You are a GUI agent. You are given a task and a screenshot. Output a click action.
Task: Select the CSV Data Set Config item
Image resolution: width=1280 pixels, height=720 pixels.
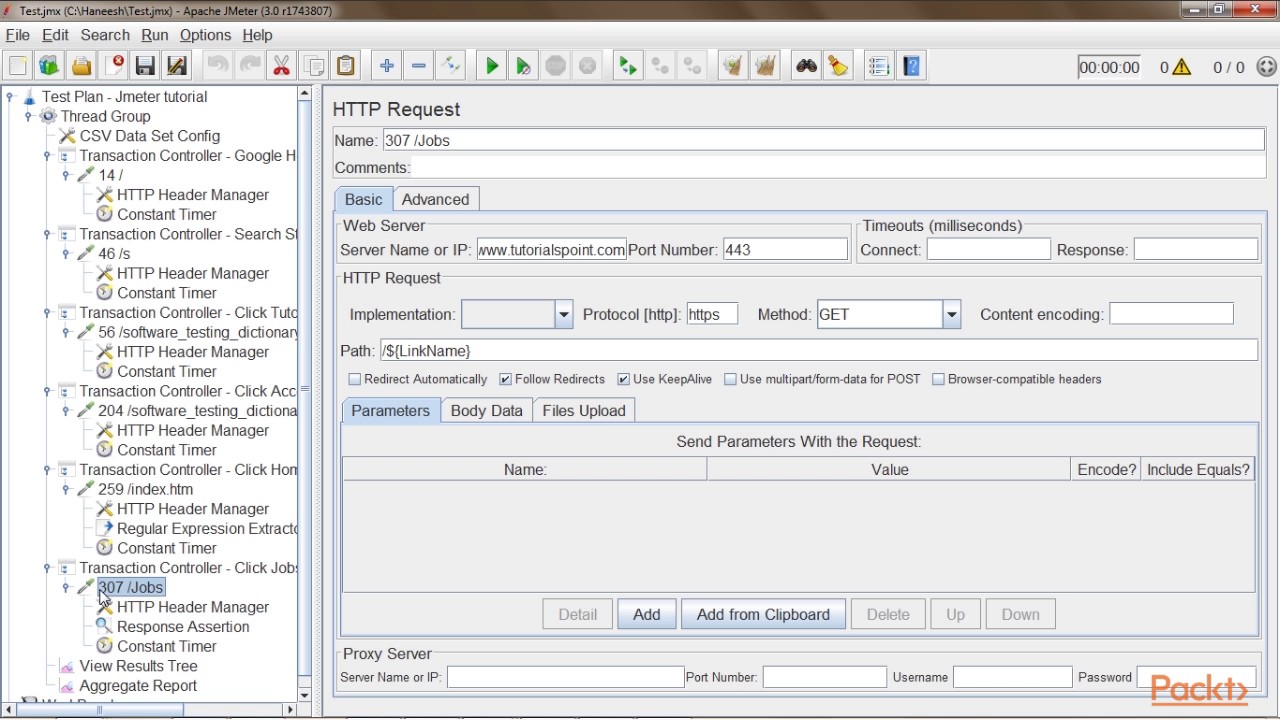(150, 136)
